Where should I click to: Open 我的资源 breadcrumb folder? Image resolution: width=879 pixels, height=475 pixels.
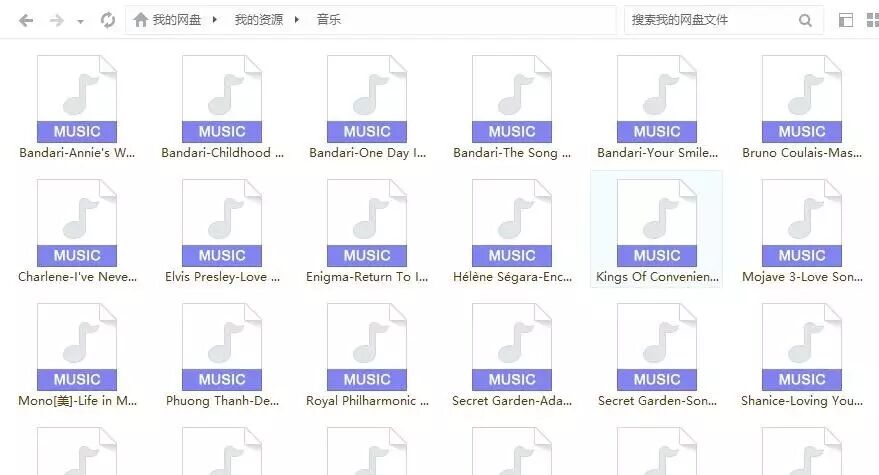(258, 20)
